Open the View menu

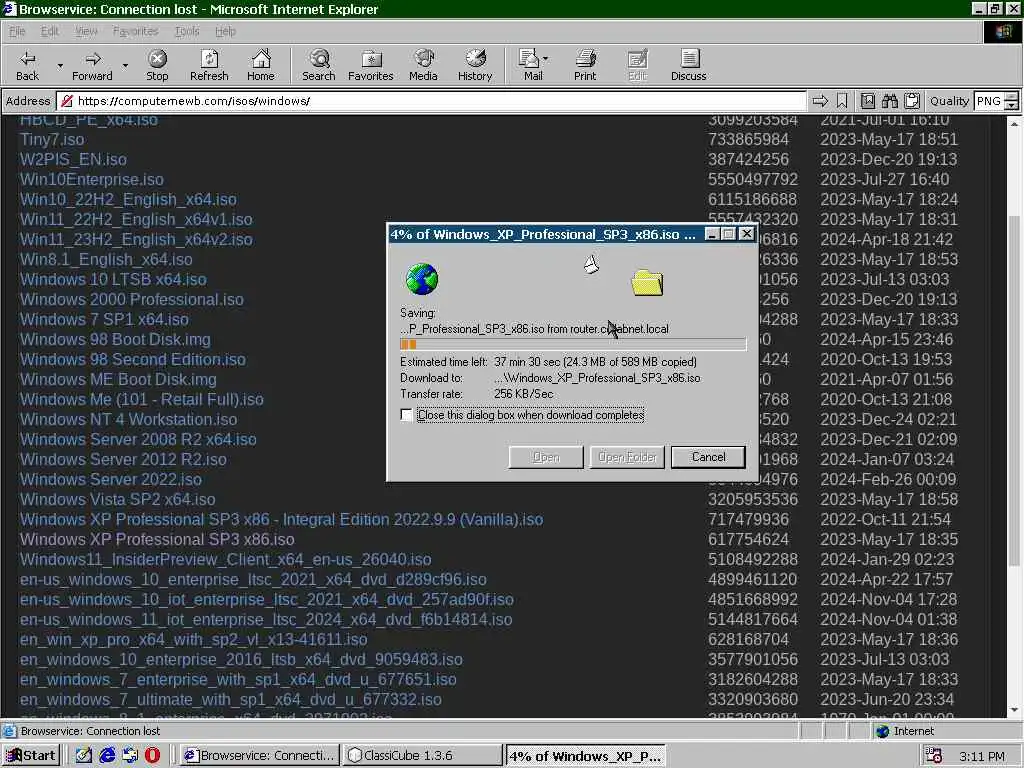pos(86,31)
